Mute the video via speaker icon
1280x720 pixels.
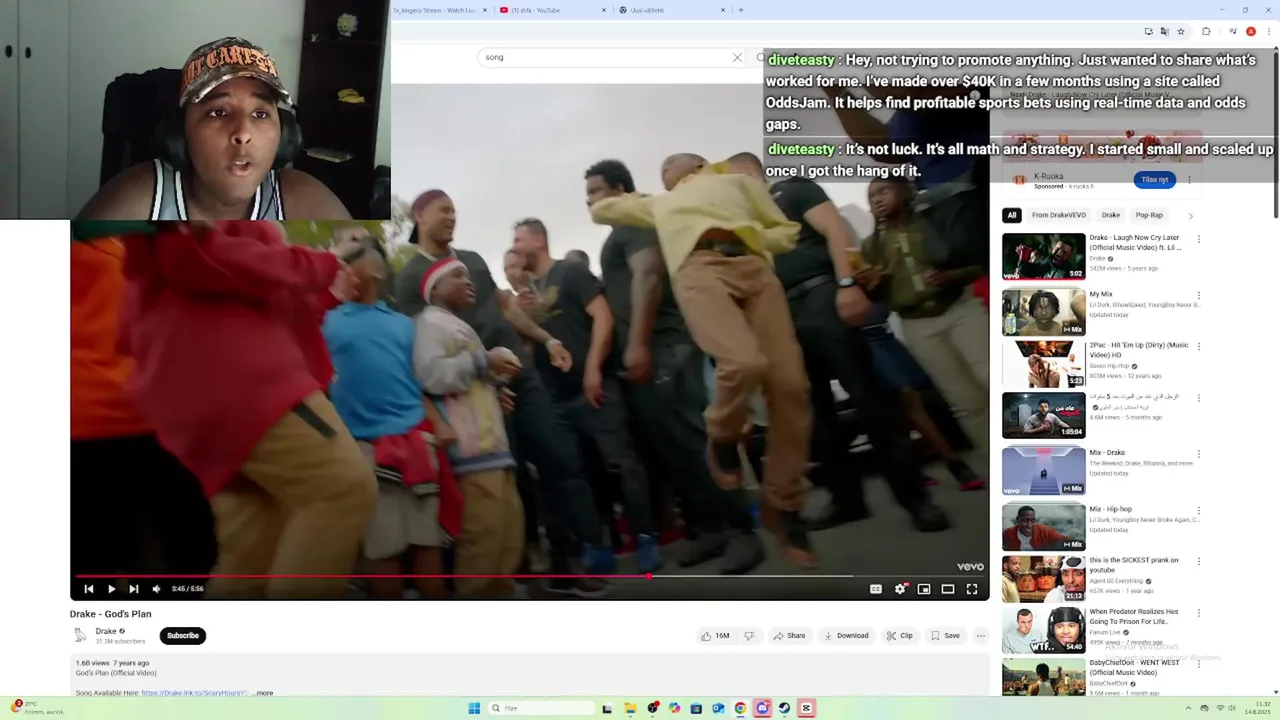coord(156,589)
